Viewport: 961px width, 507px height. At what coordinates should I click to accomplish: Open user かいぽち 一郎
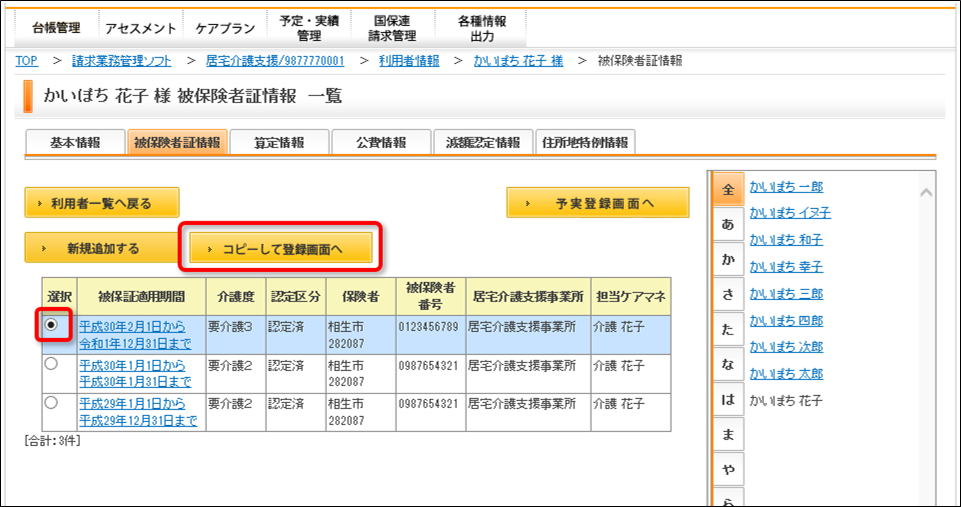tap(786, 187)
